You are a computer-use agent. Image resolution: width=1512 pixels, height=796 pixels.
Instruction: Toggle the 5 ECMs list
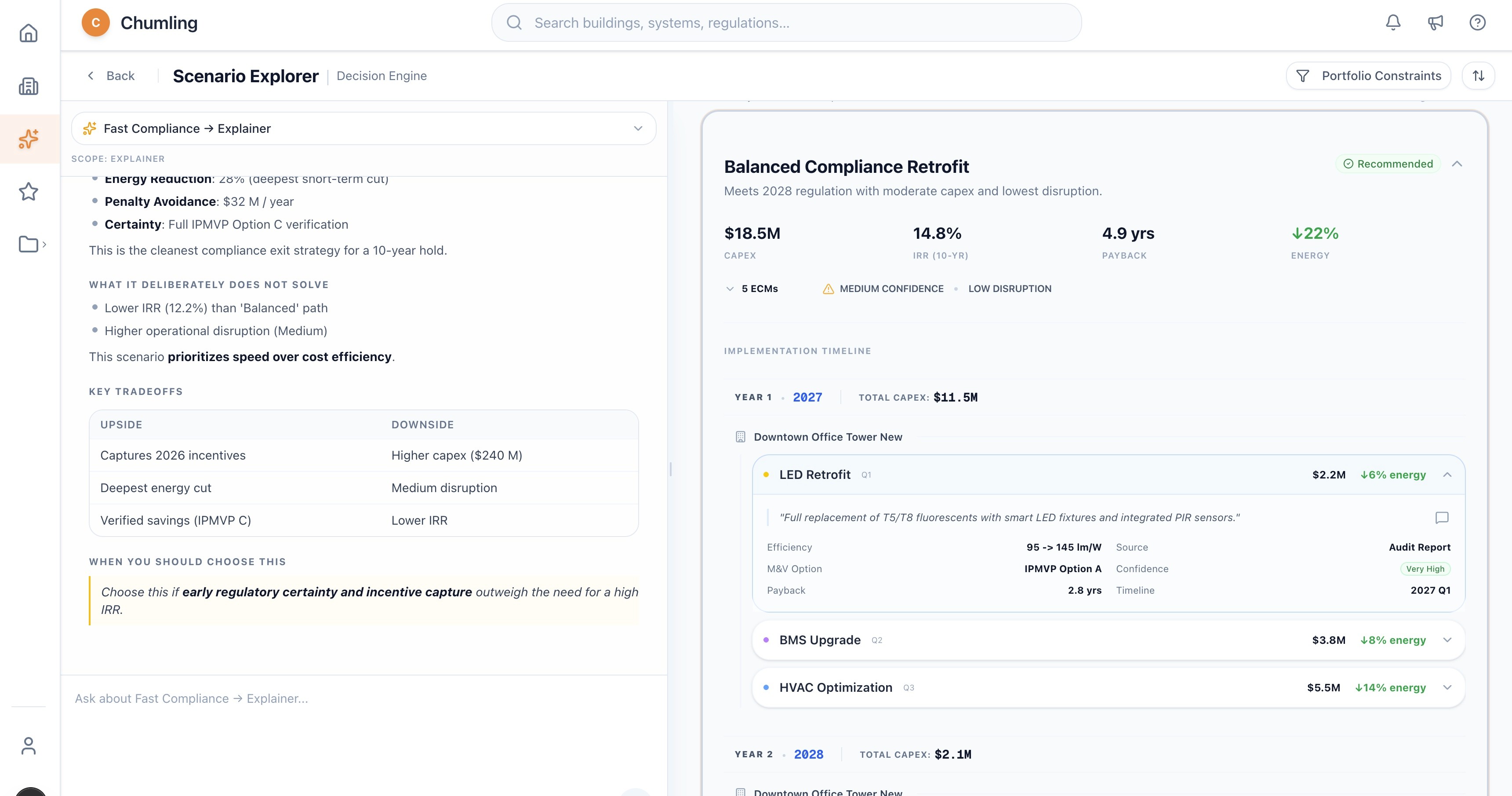(752, 288)
